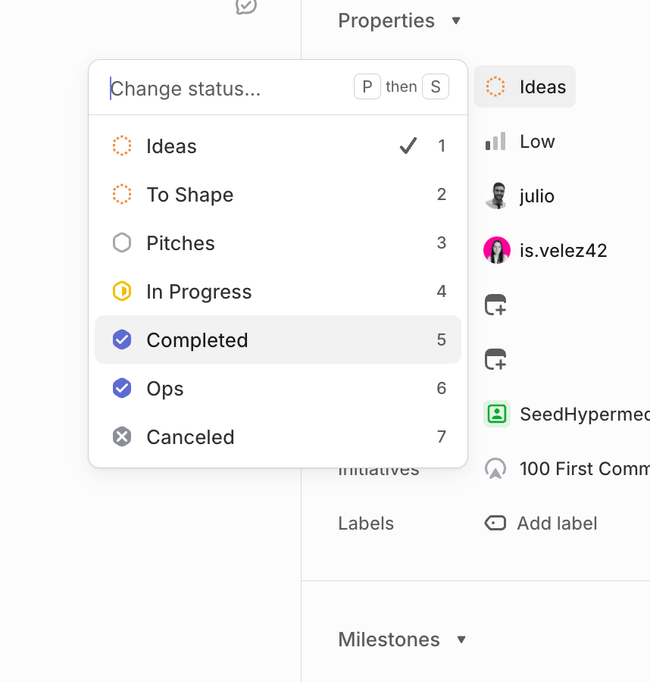Click the Pitches hexagon status icon
Screen dimensions: 650x682
(122, 243)
